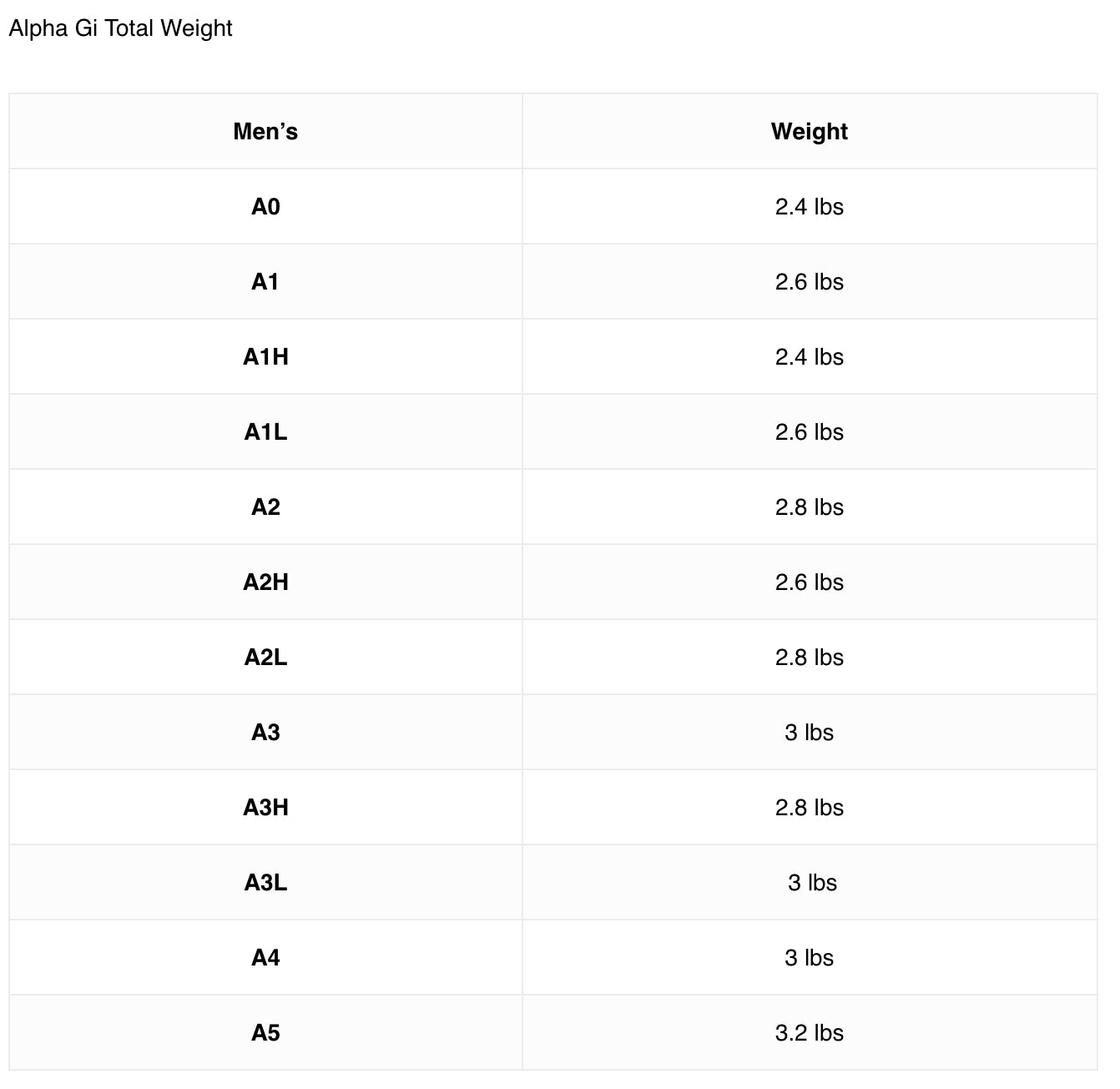1120x1089 pixels.
Task: Click the A4 size cell
Action: coord(265,957)
